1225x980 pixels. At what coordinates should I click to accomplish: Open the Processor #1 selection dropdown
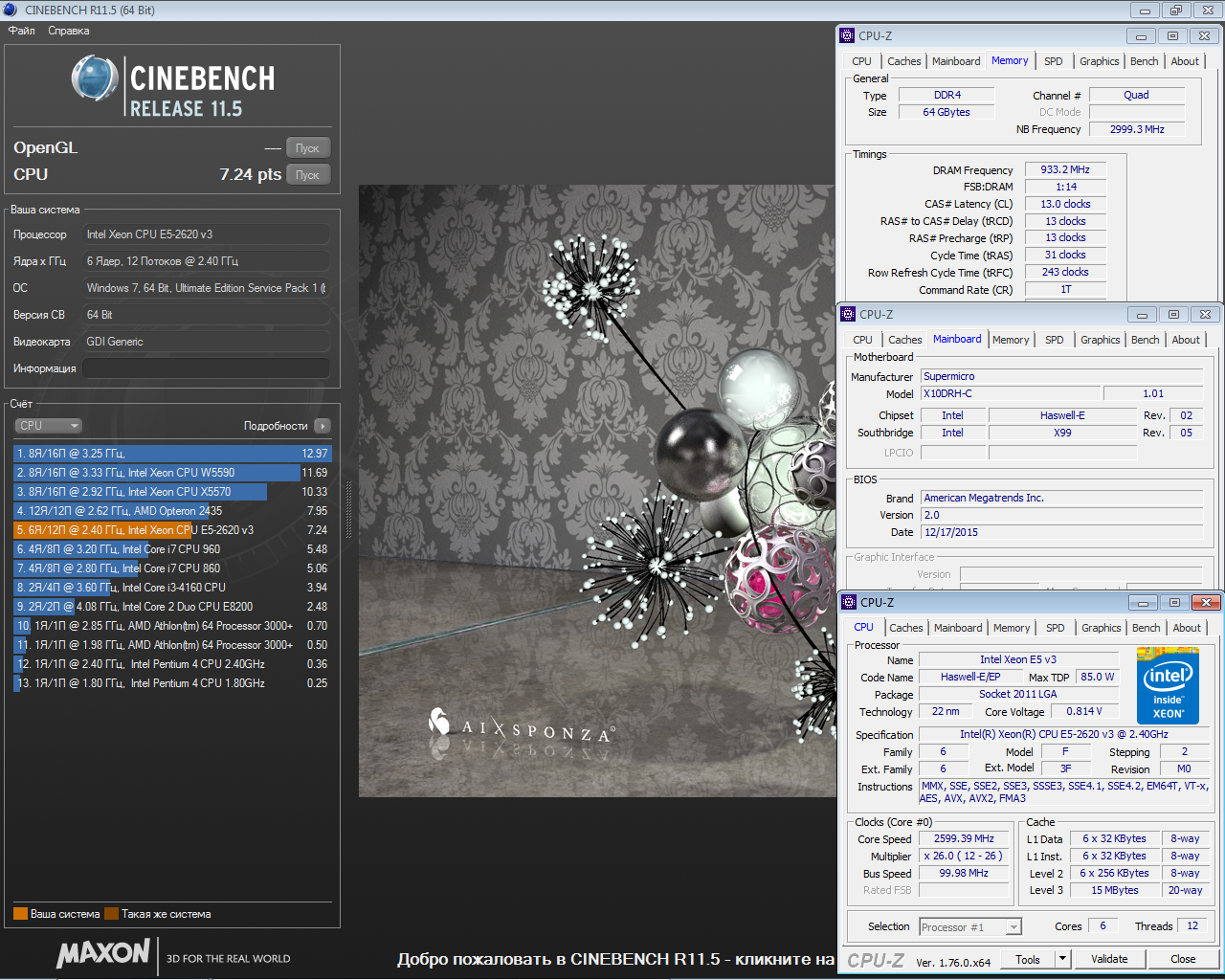pos(970,926)
